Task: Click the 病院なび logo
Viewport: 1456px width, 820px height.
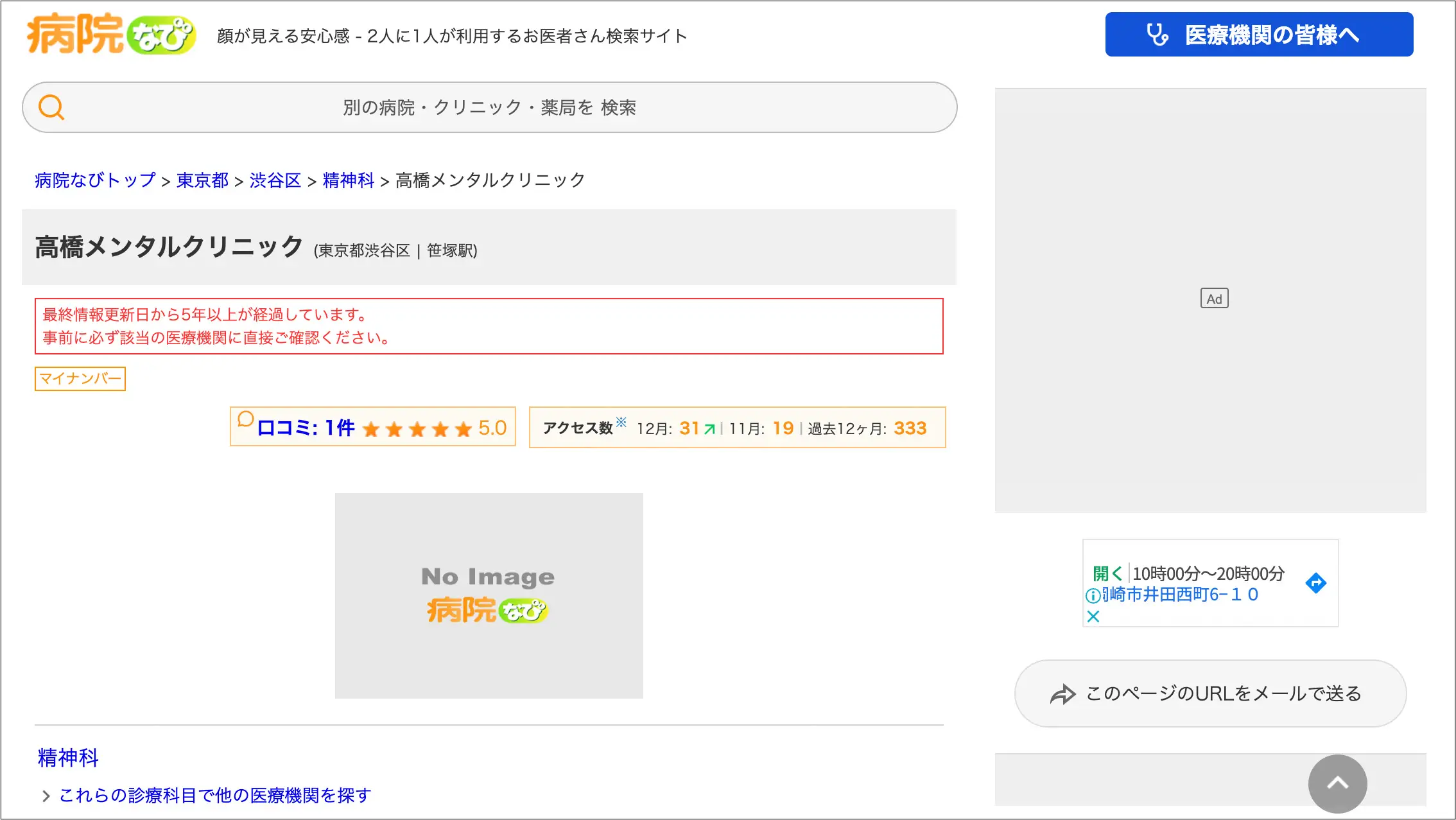Action: [x=109, y=35]
